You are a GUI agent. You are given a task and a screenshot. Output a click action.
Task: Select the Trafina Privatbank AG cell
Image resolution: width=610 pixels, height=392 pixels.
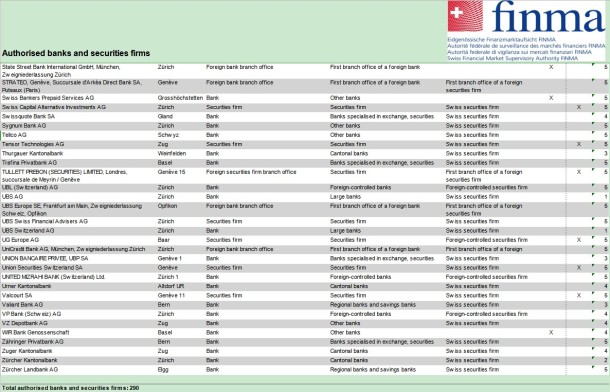[x=29, y=163]
